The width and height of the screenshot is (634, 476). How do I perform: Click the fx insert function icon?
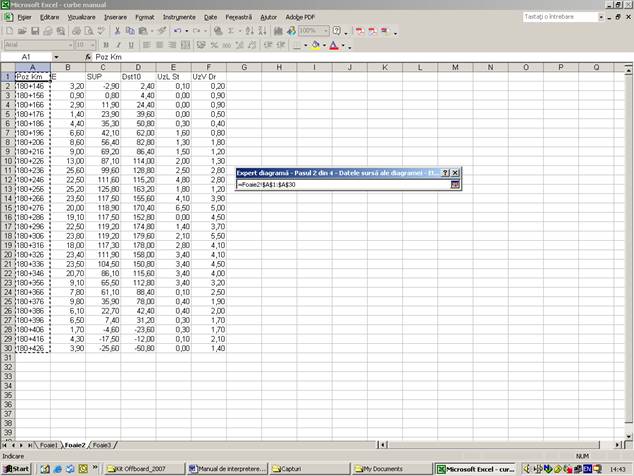point(87,57)
